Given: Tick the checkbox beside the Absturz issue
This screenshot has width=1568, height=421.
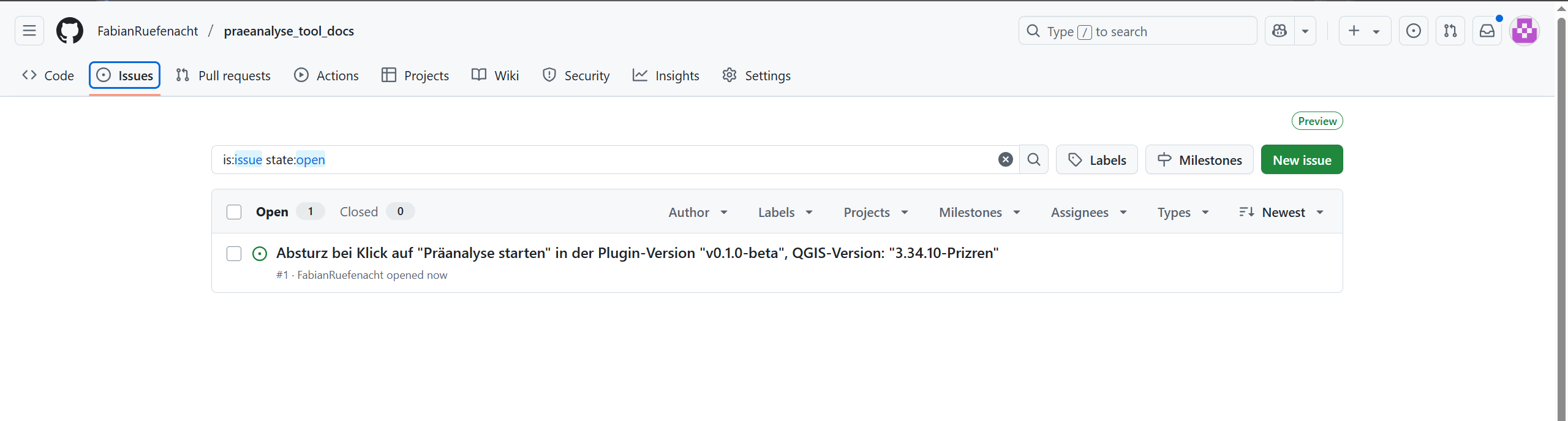Looking at the screenshot, I should [x=234, y=254].
